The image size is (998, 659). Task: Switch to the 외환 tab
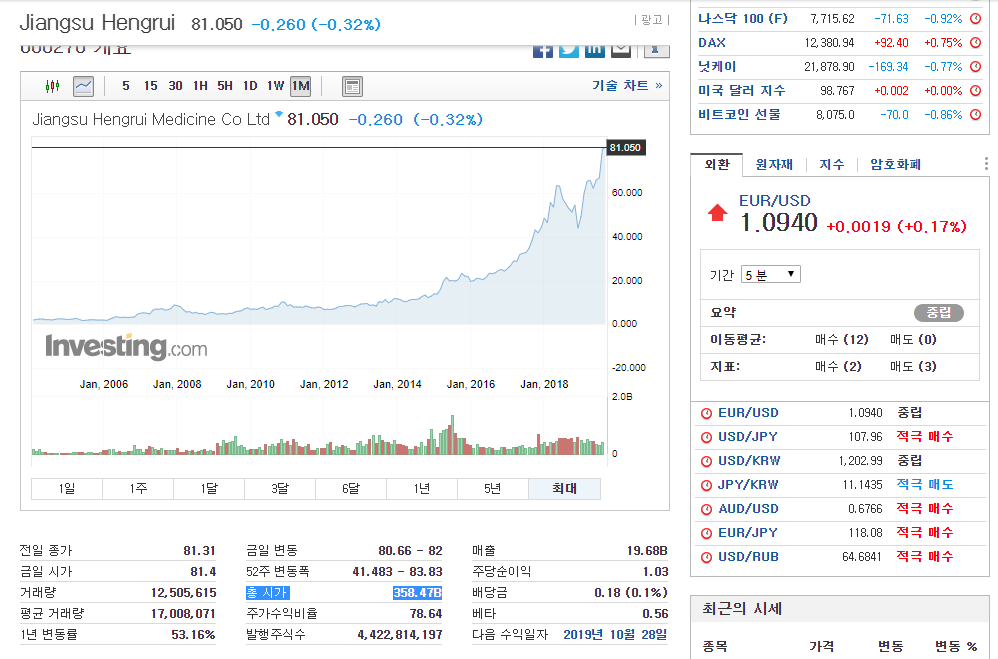click(717, 164)
